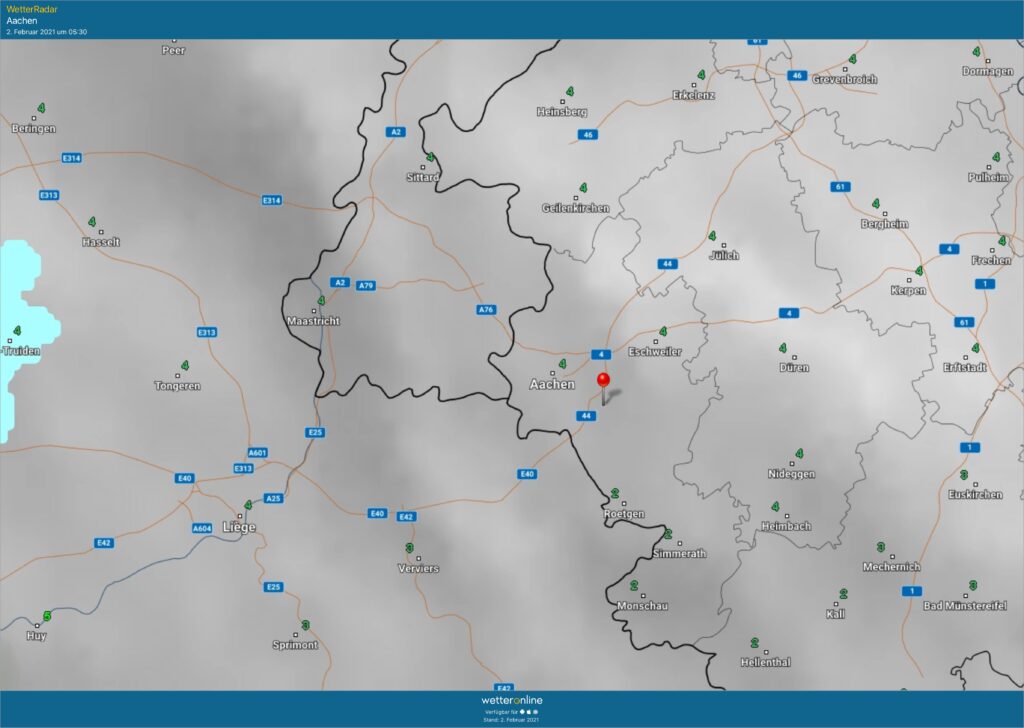The image size is (1024, 728).
Task: Click the Heinsberg city label
Action: [562, 112]
